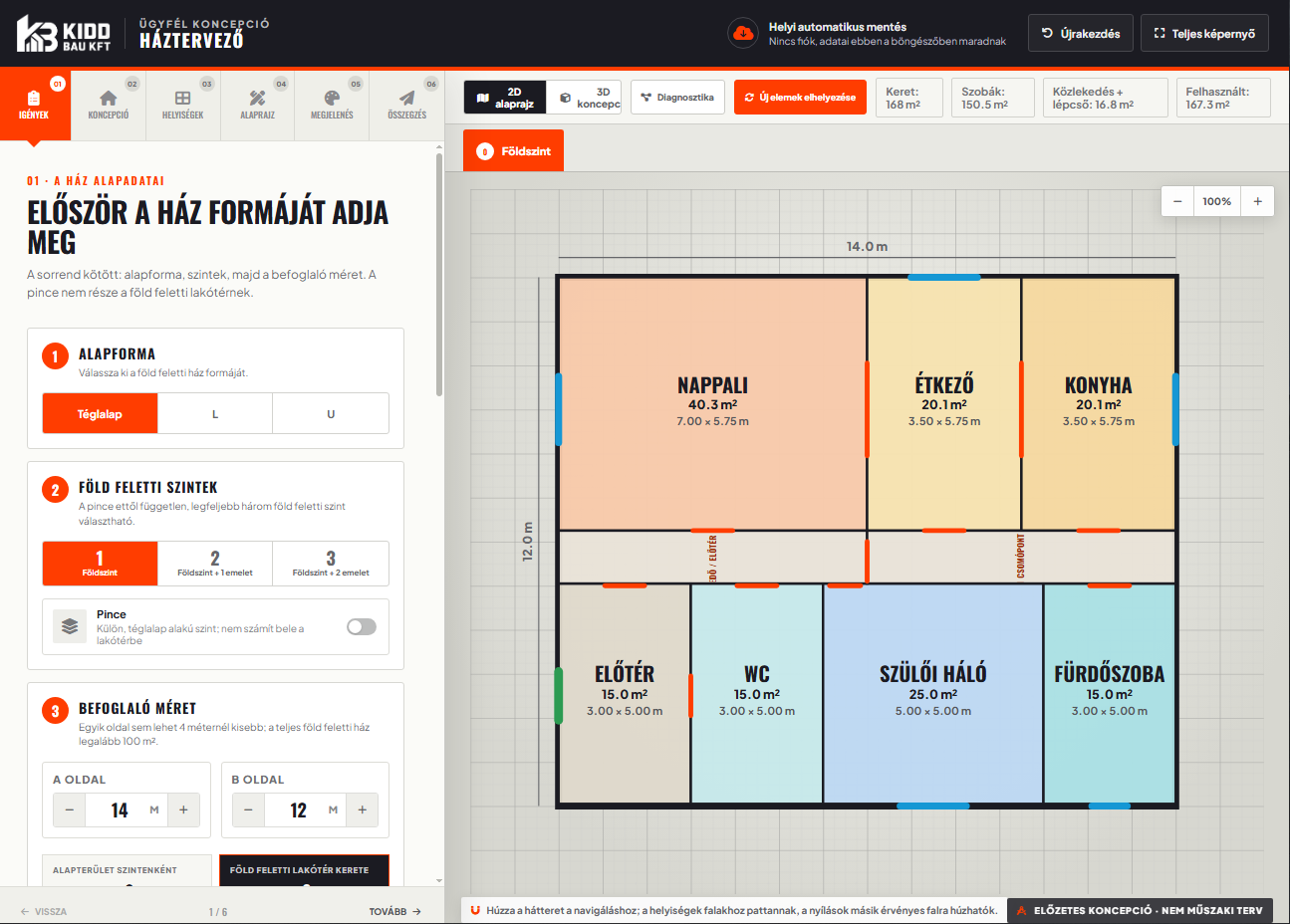Click the Újrakezdés button
The height and width of the screenshot is (924, 1290).
[1081, 33]
